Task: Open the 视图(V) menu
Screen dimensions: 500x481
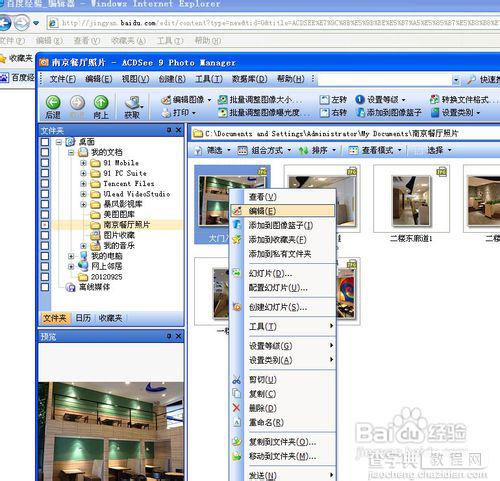Action: click(135, 79)
